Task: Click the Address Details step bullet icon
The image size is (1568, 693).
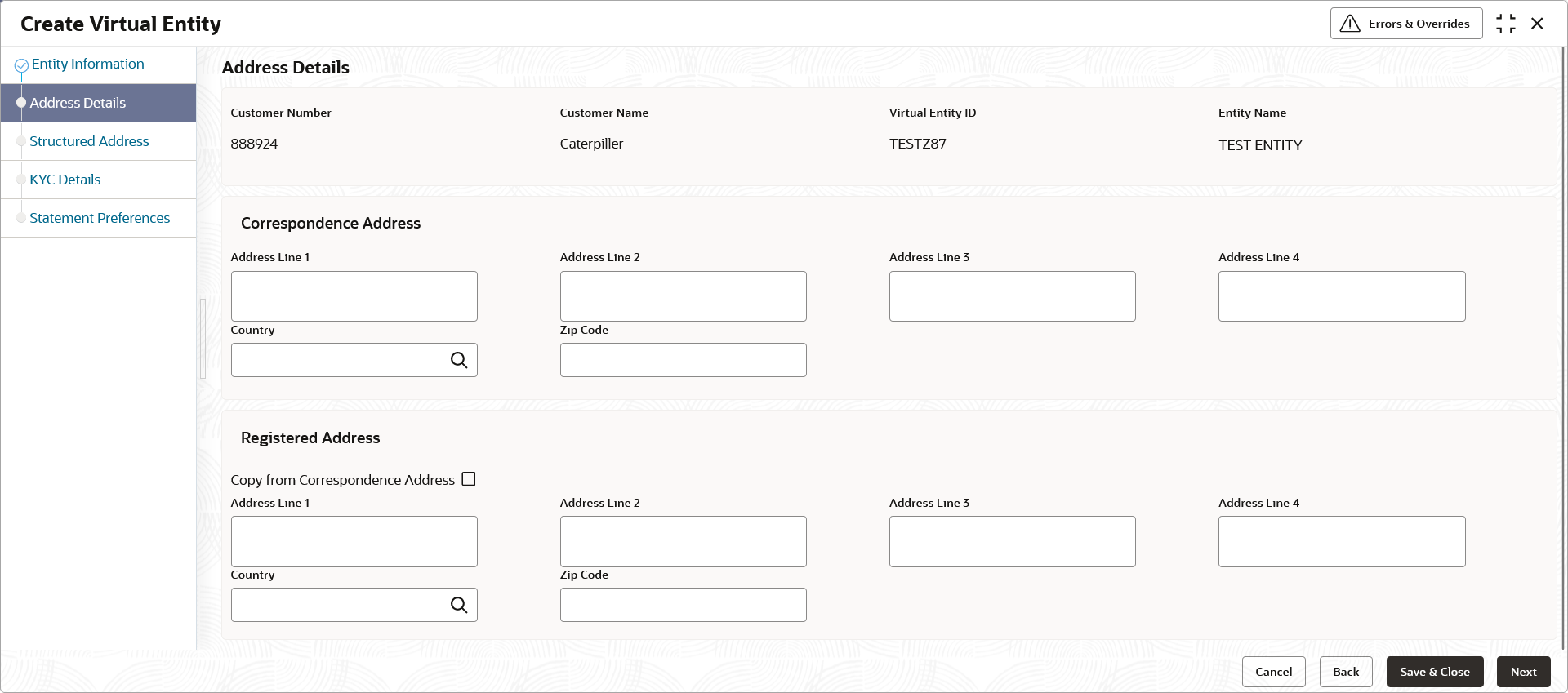Action: [21, 103]
